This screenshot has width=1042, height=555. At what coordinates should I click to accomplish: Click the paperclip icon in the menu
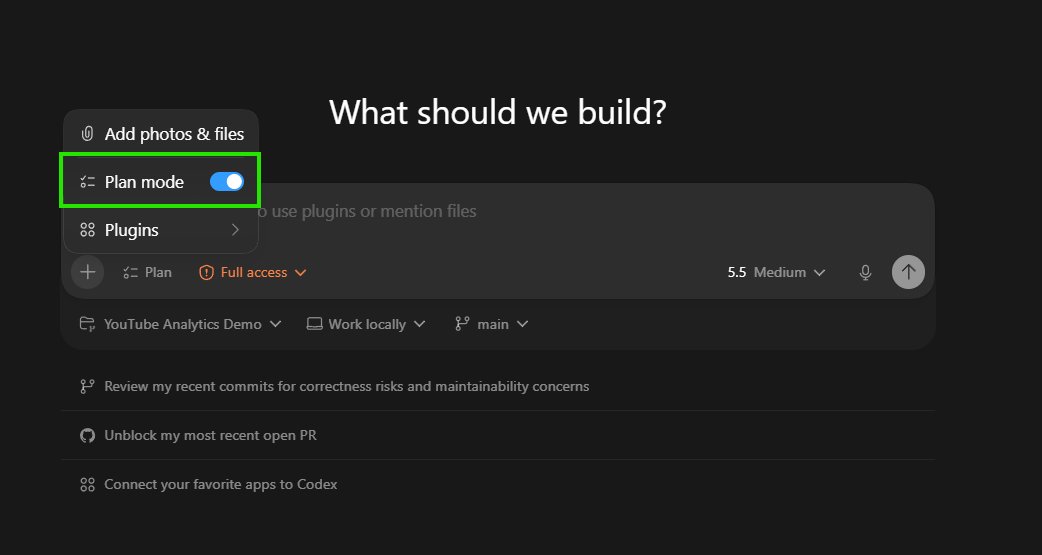pos(87,134)
